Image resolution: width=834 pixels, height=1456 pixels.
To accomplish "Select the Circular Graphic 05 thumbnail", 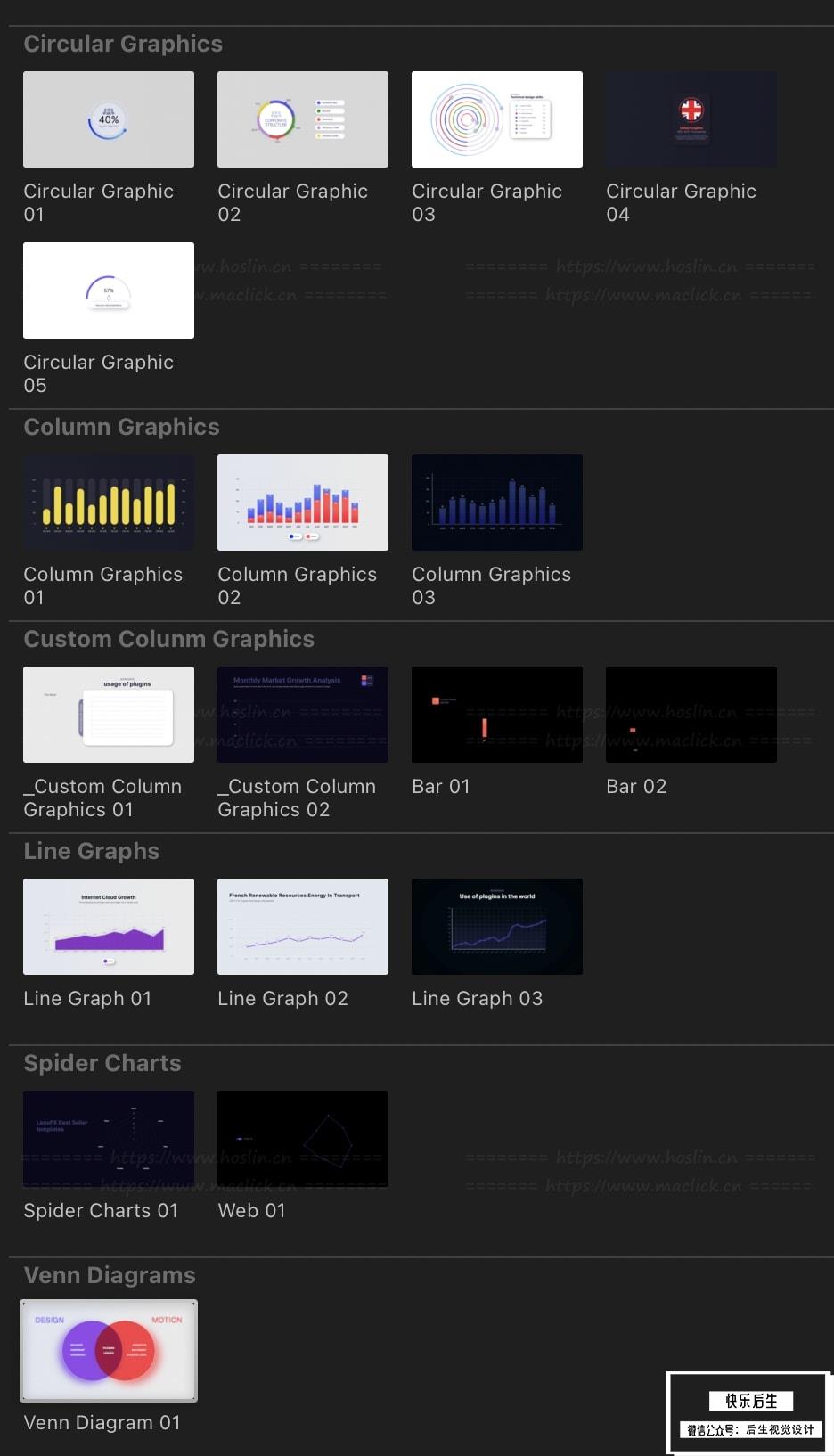I will click(109, 290).
